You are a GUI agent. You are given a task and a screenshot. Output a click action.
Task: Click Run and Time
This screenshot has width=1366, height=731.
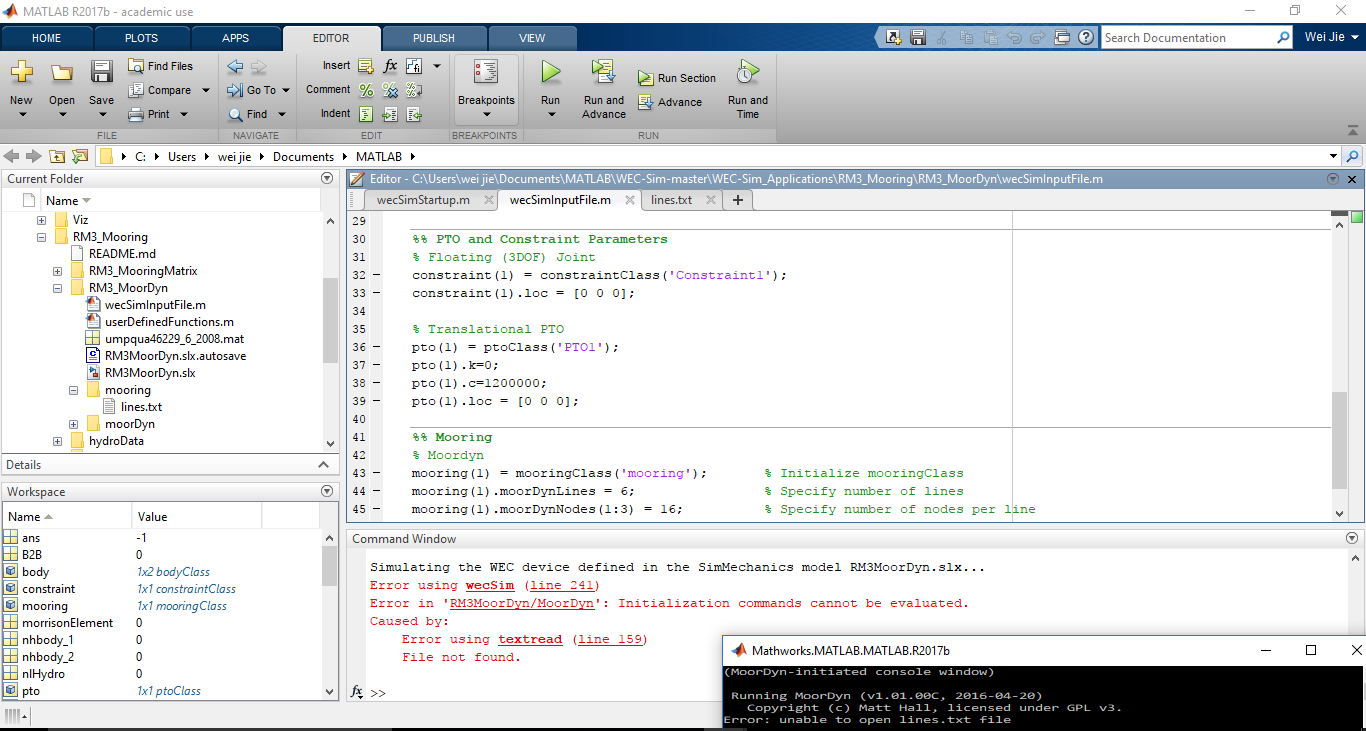pyautogui.click(x=748, y=89)
